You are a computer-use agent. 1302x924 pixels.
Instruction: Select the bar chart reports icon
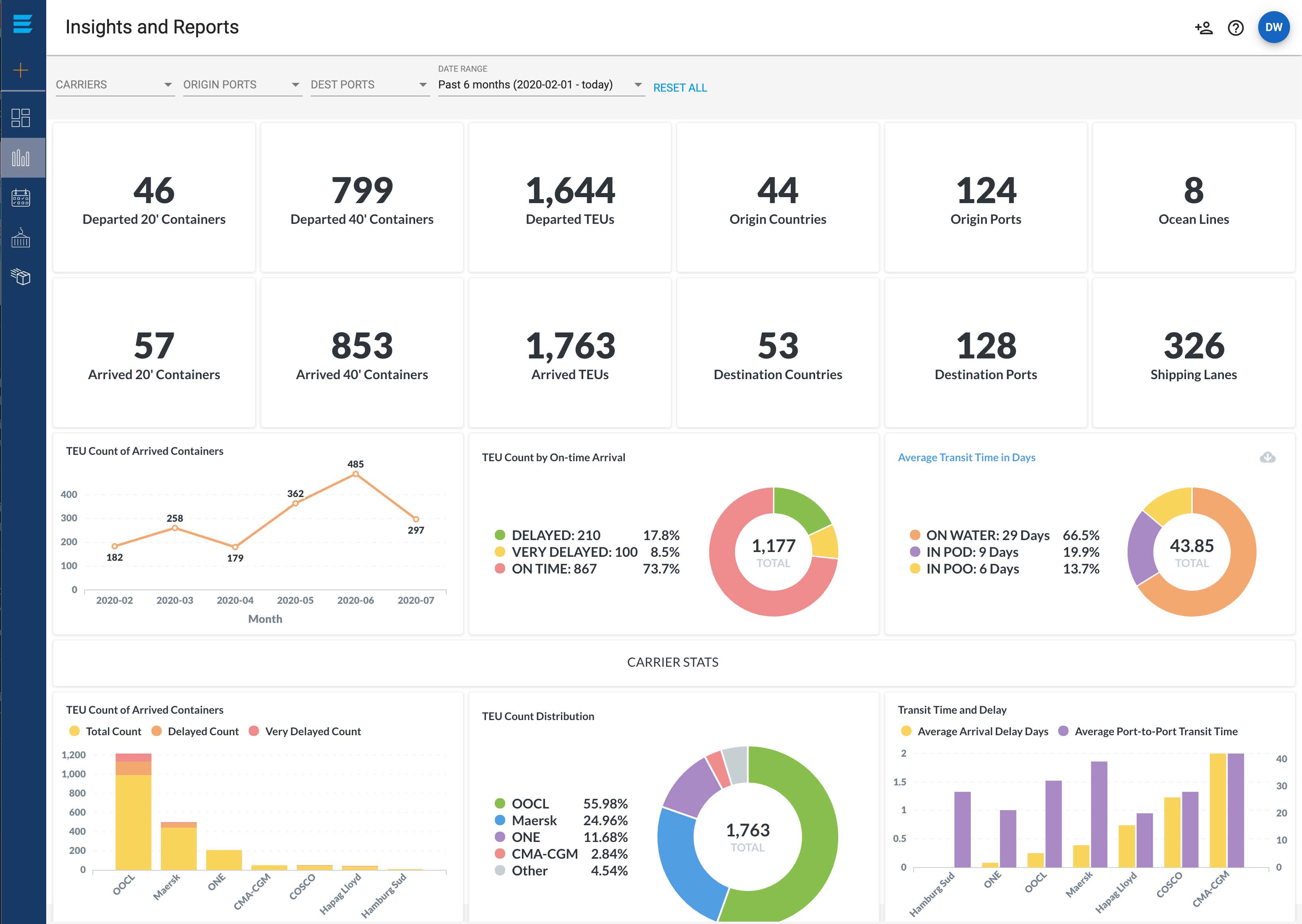21,158
